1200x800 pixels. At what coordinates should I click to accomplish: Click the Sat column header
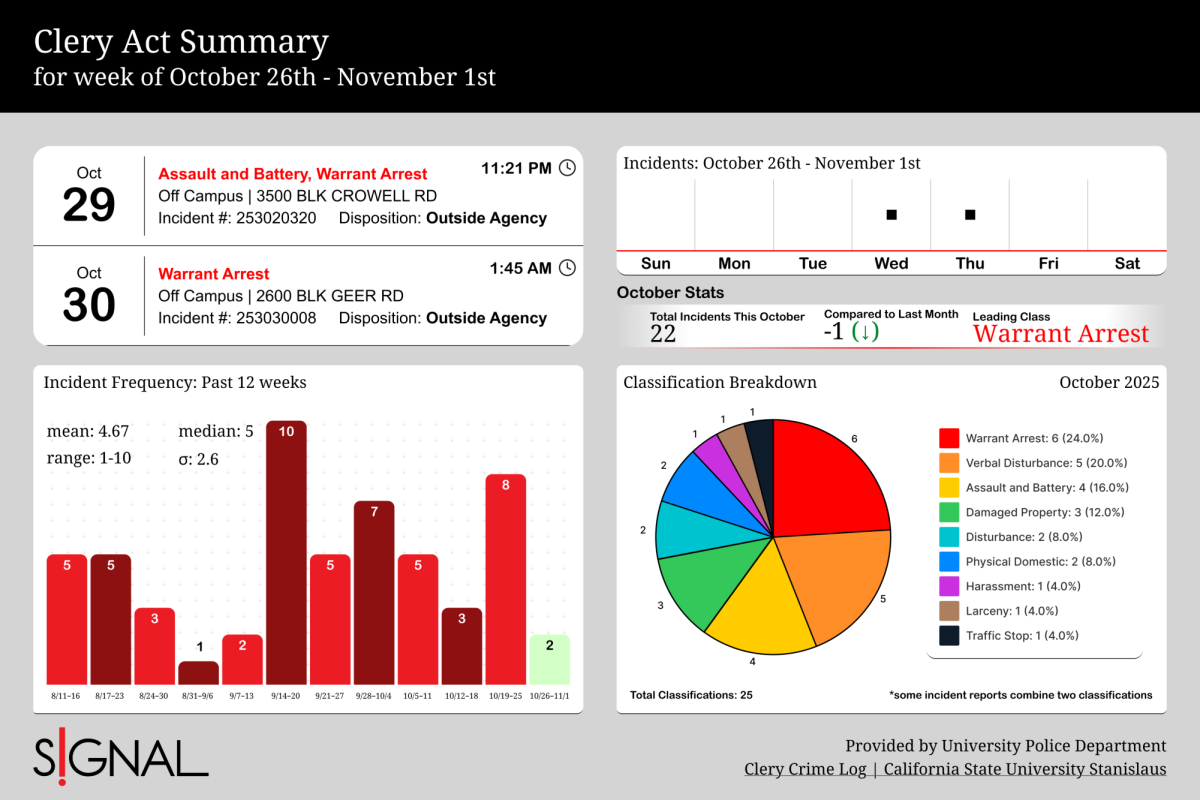1127,263
